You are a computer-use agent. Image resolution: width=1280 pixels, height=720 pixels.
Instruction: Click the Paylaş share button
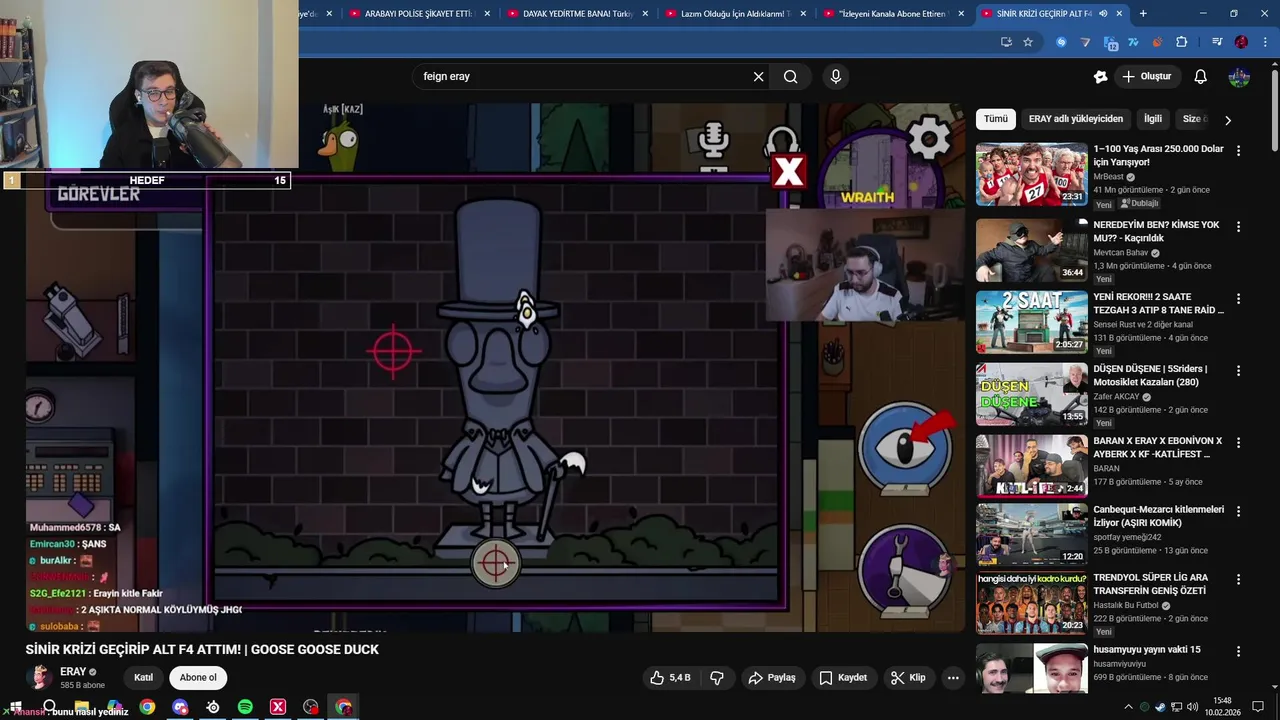tap(772, 678)
